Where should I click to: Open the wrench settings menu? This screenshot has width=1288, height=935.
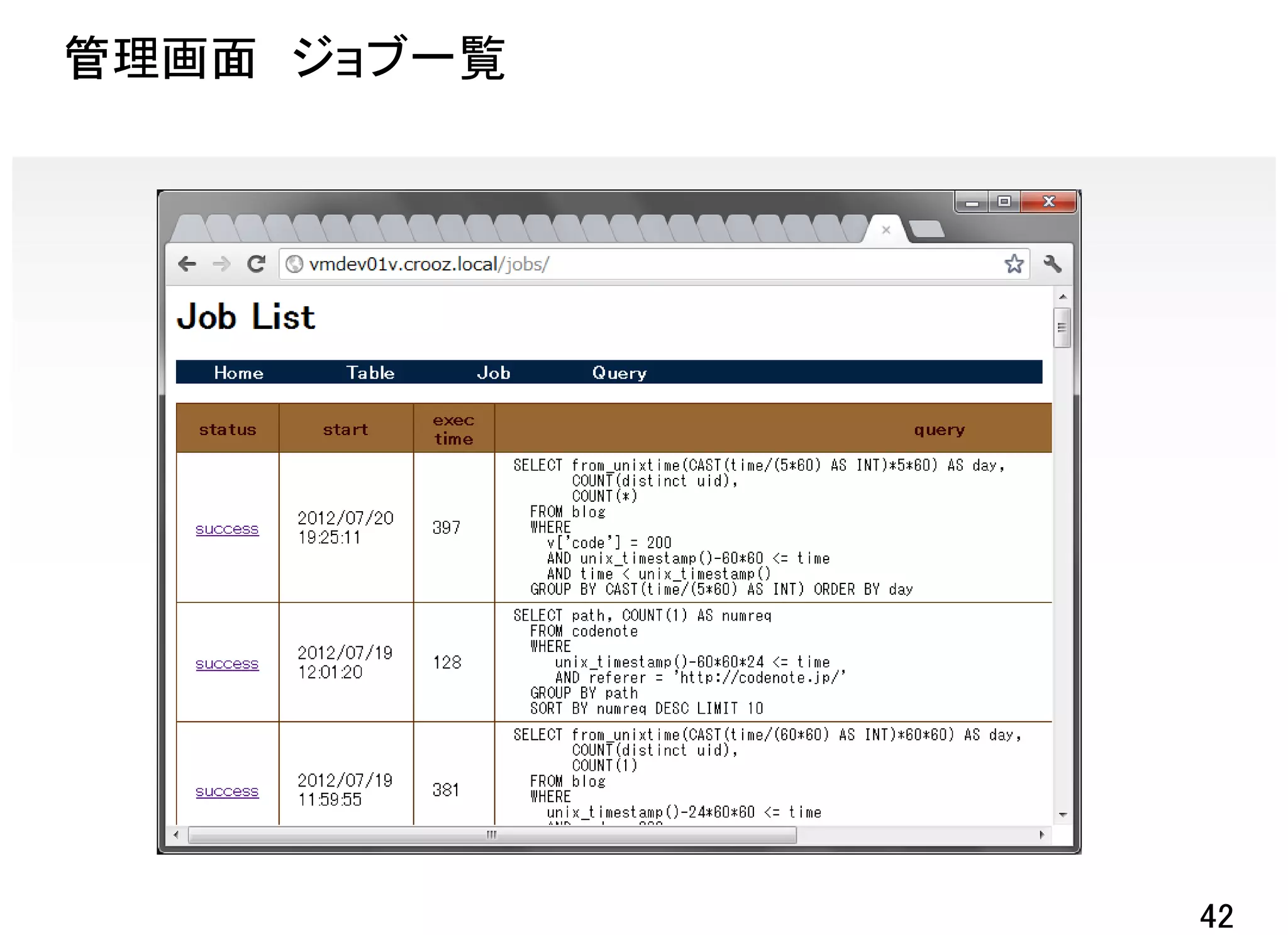click(x=1052, y=263)
